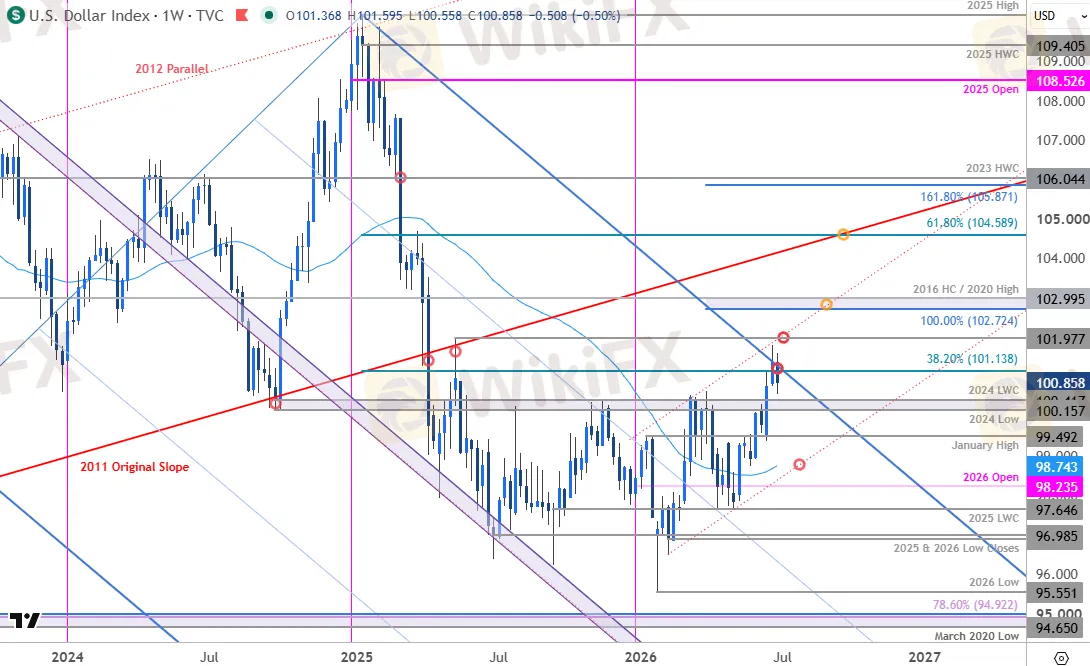Click the 2027 label on the time axis
This screenshot has height=666, width=1090.
click(x=925, y=657)
